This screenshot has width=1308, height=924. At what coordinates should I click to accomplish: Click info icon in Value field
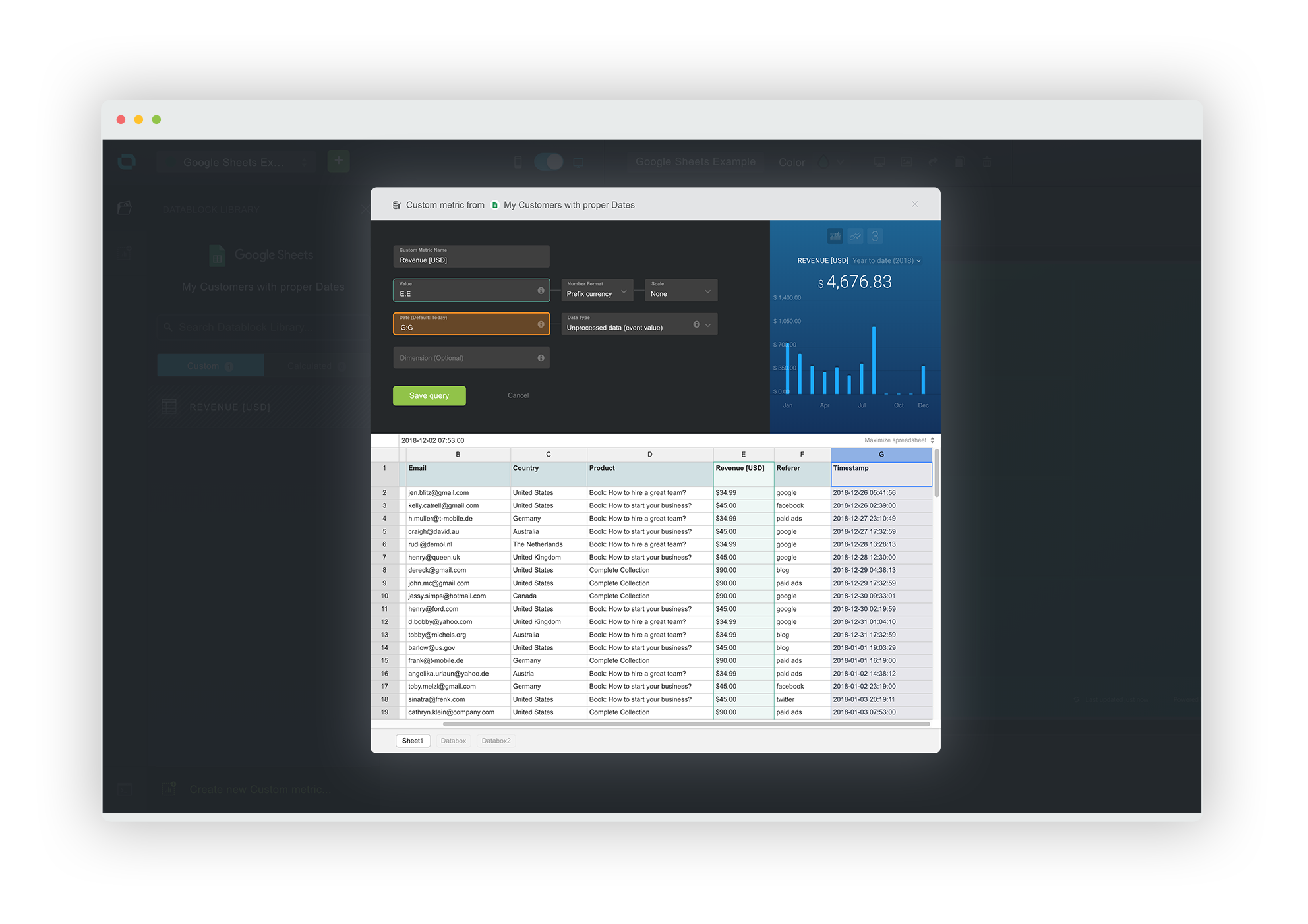pos(541,291)
